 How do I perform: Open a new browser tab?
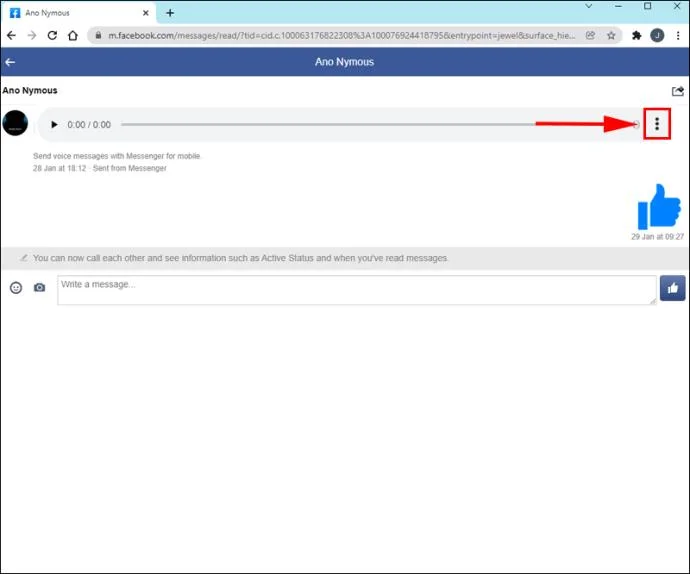tap(170, 13)
